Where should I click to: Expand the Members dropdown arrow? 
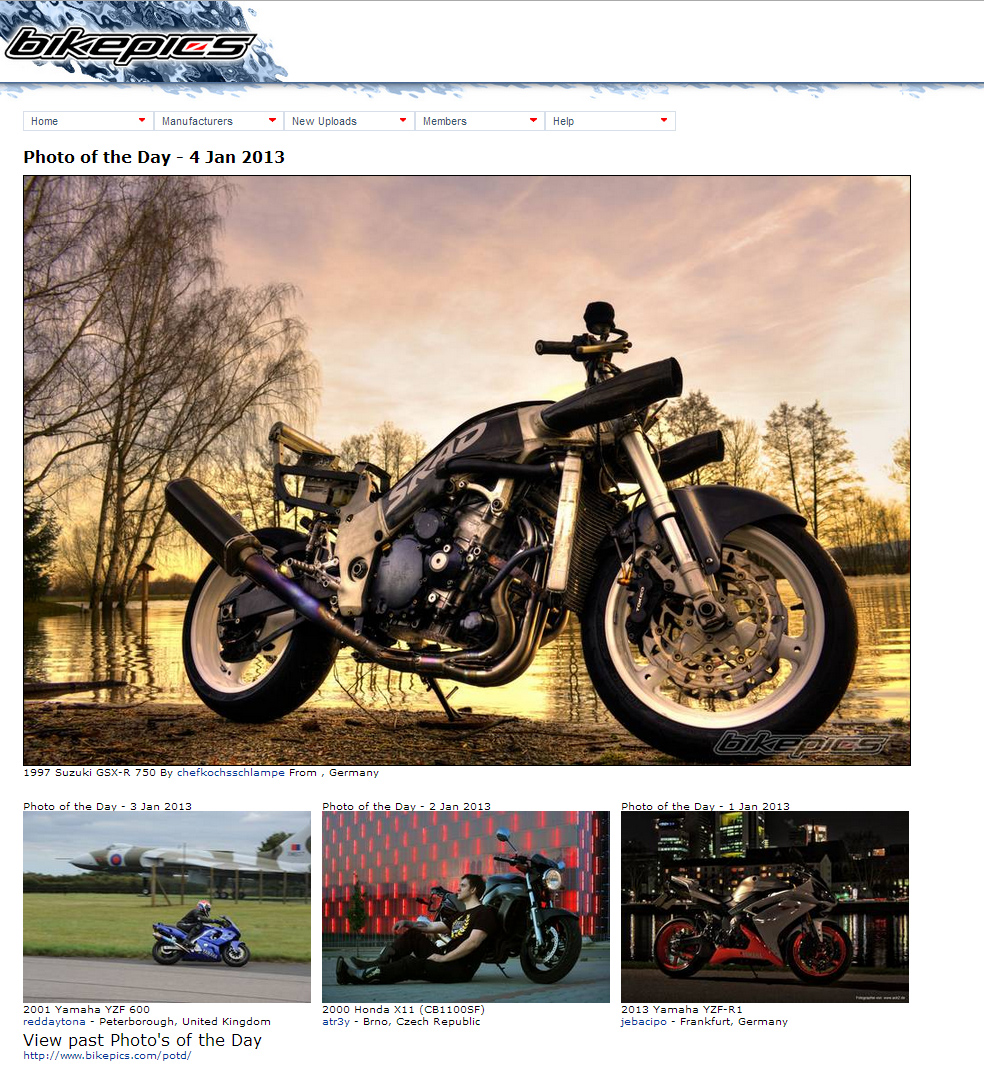pos(533,120)
